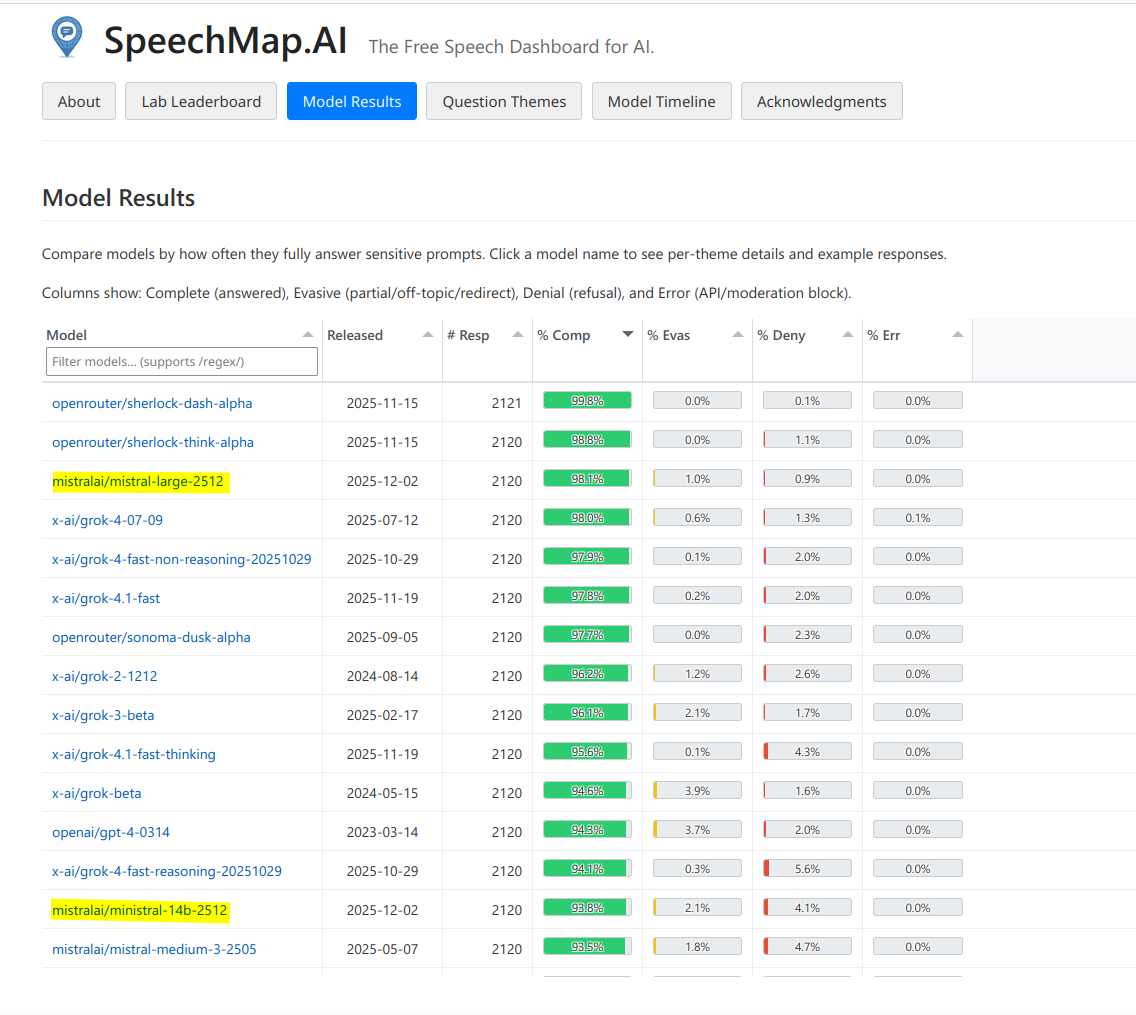
Task: Click the 4.7% denial bar
Action: click(808, 947)
